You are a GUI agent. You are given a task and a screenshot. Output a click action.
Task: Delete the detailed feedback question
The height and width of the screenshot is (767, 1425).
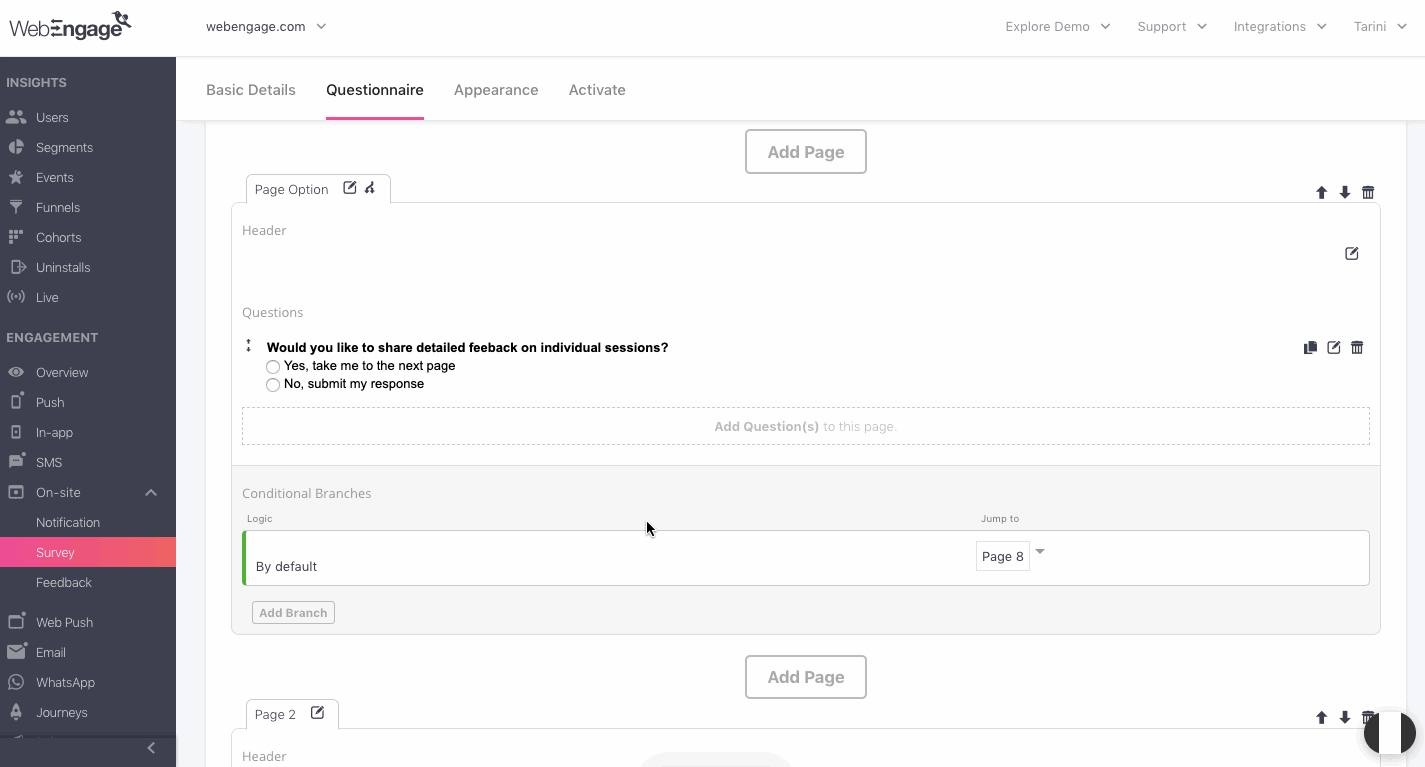1357,348
